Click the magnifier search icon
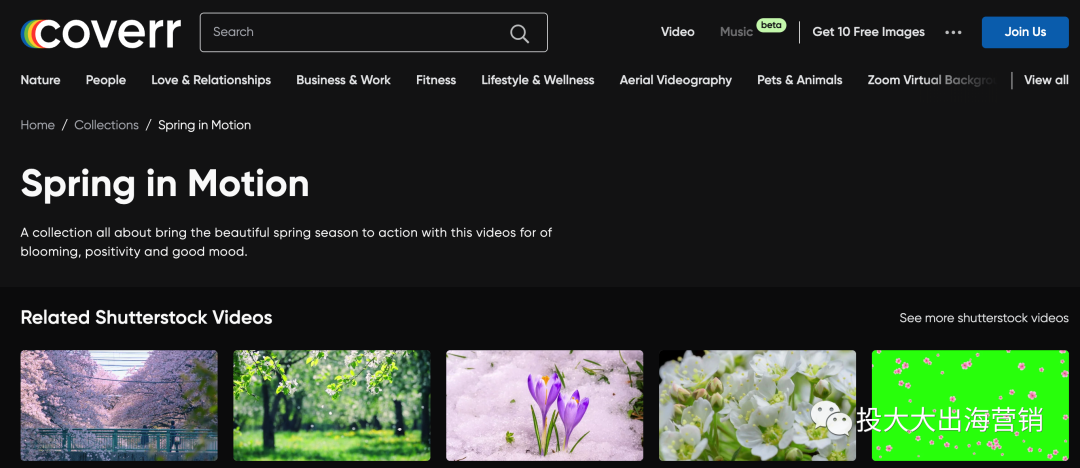Viewport: 1080px width, 468px height. point(519,32)
